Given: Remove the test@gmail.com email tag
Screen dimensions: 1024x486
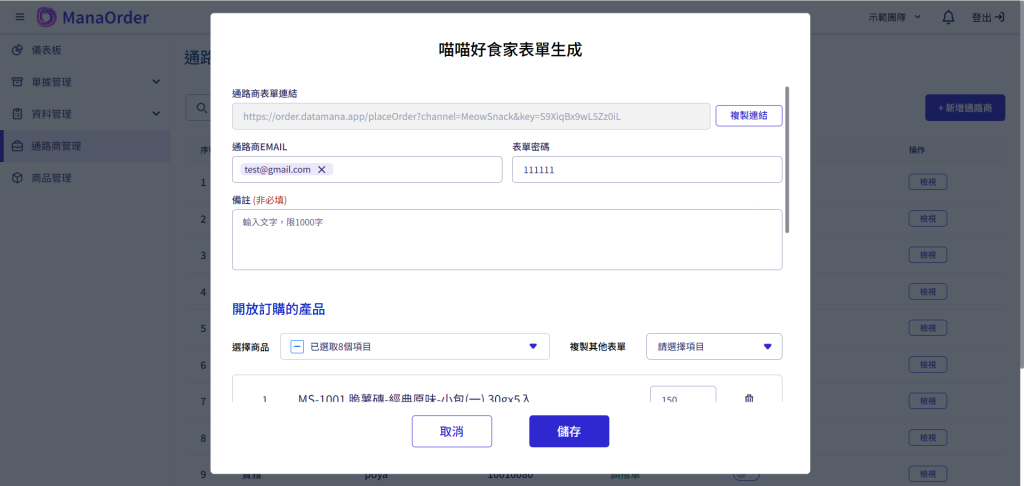Looking at the screenshot, I should click(x=321, y=170).
